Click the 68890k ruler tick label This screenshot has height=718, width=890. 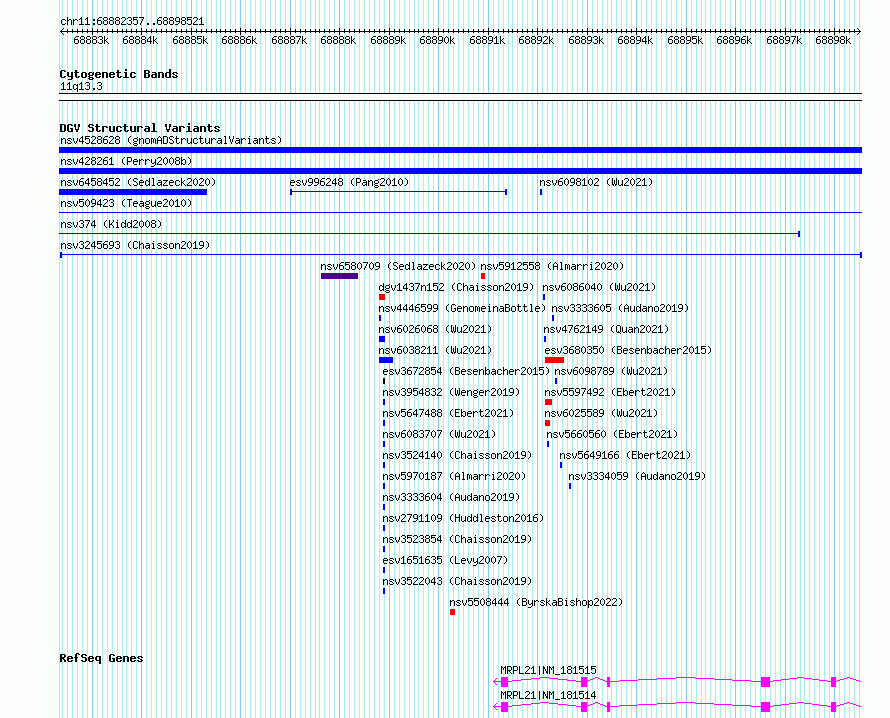coord(437,40)
